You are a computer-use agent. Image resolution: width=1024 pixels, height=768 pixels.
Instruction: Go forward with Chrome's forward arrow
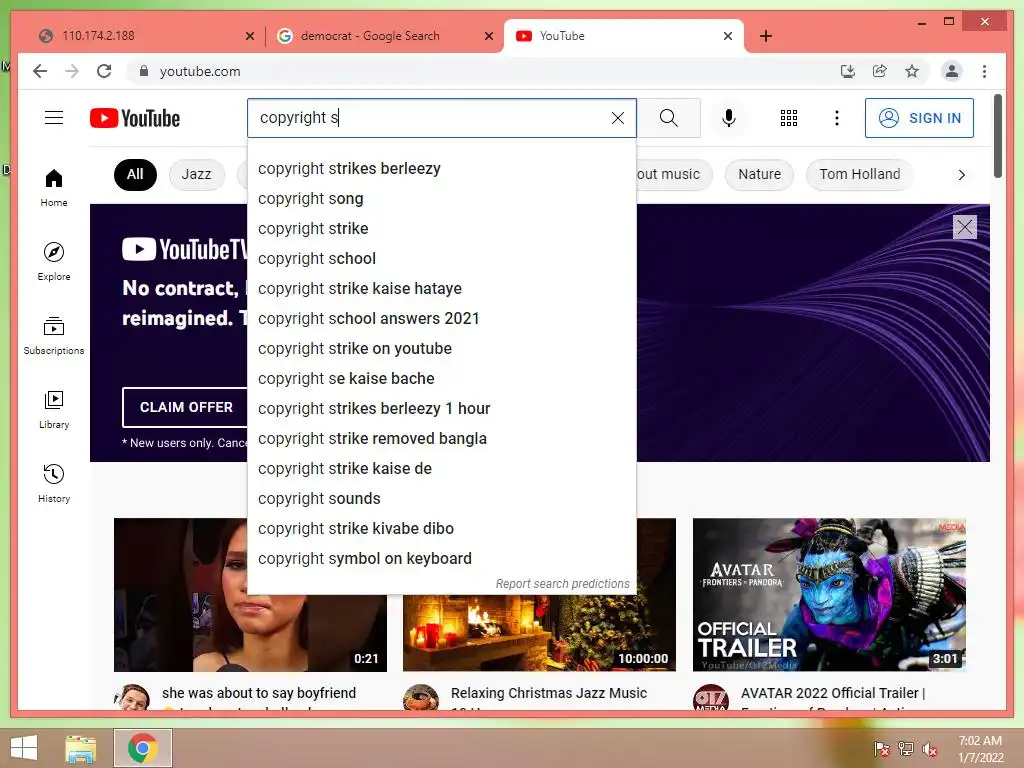click(72, 71)
